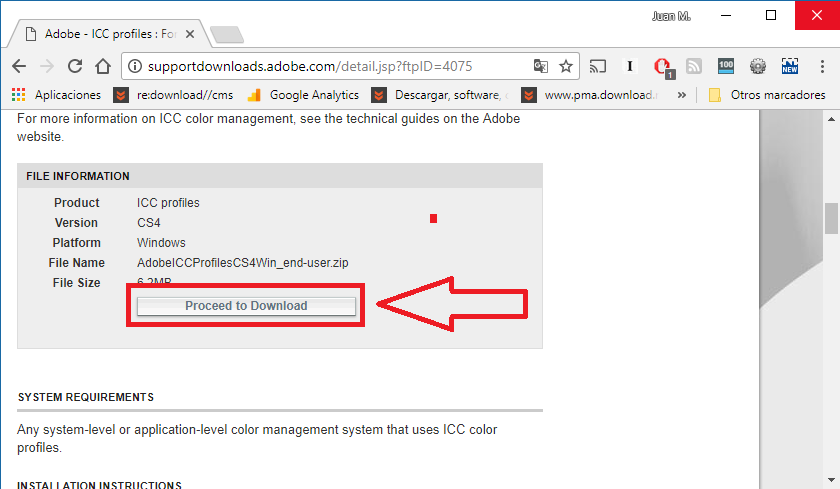Screen dimensions: 840x489
Task: Expand hidden bookmarks chevron
Action: tap(681, 95)
